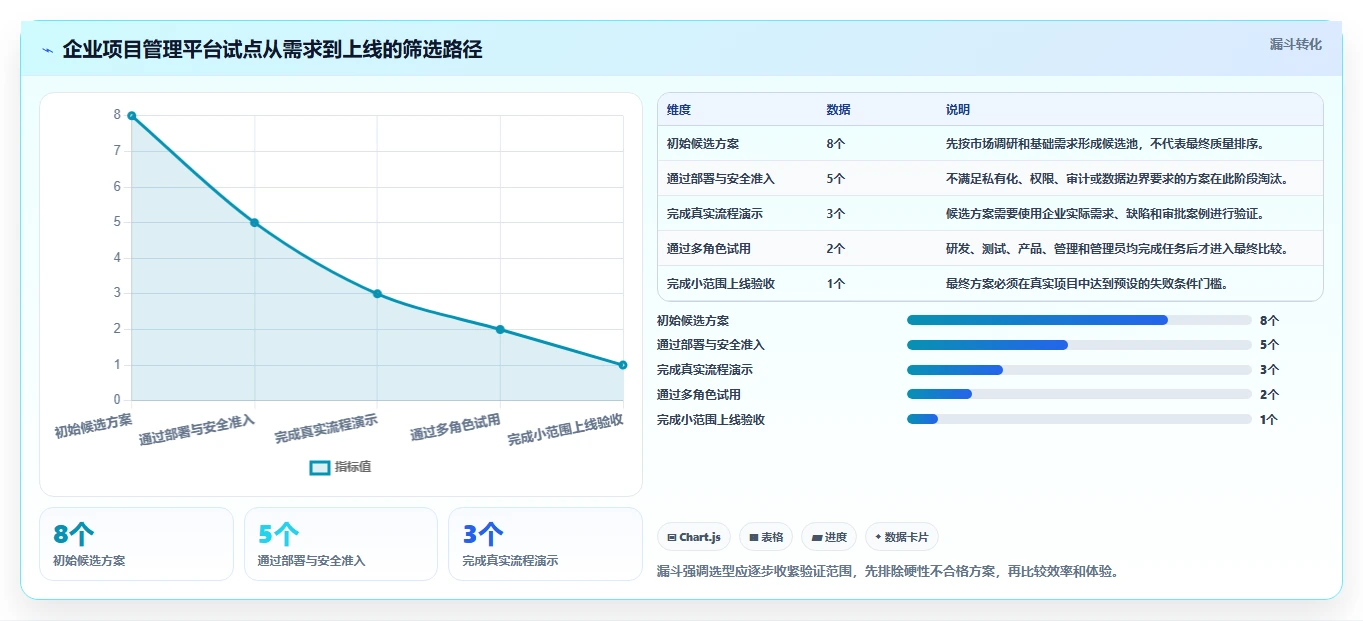Click the page title 企业项目管理平台试点
The width and height of the screenshot is (1363, 621).
[x=272, y=50]
